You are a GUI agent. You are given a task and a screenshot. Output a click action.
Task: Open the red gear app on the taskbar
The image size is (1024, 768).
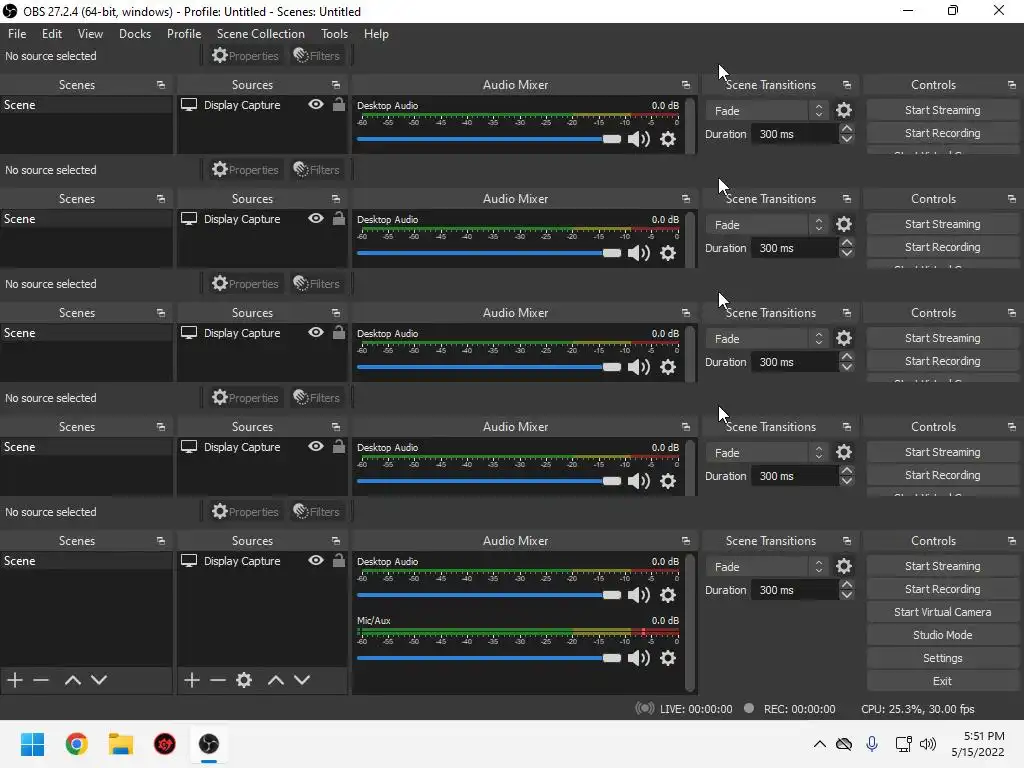coord(165,744)
